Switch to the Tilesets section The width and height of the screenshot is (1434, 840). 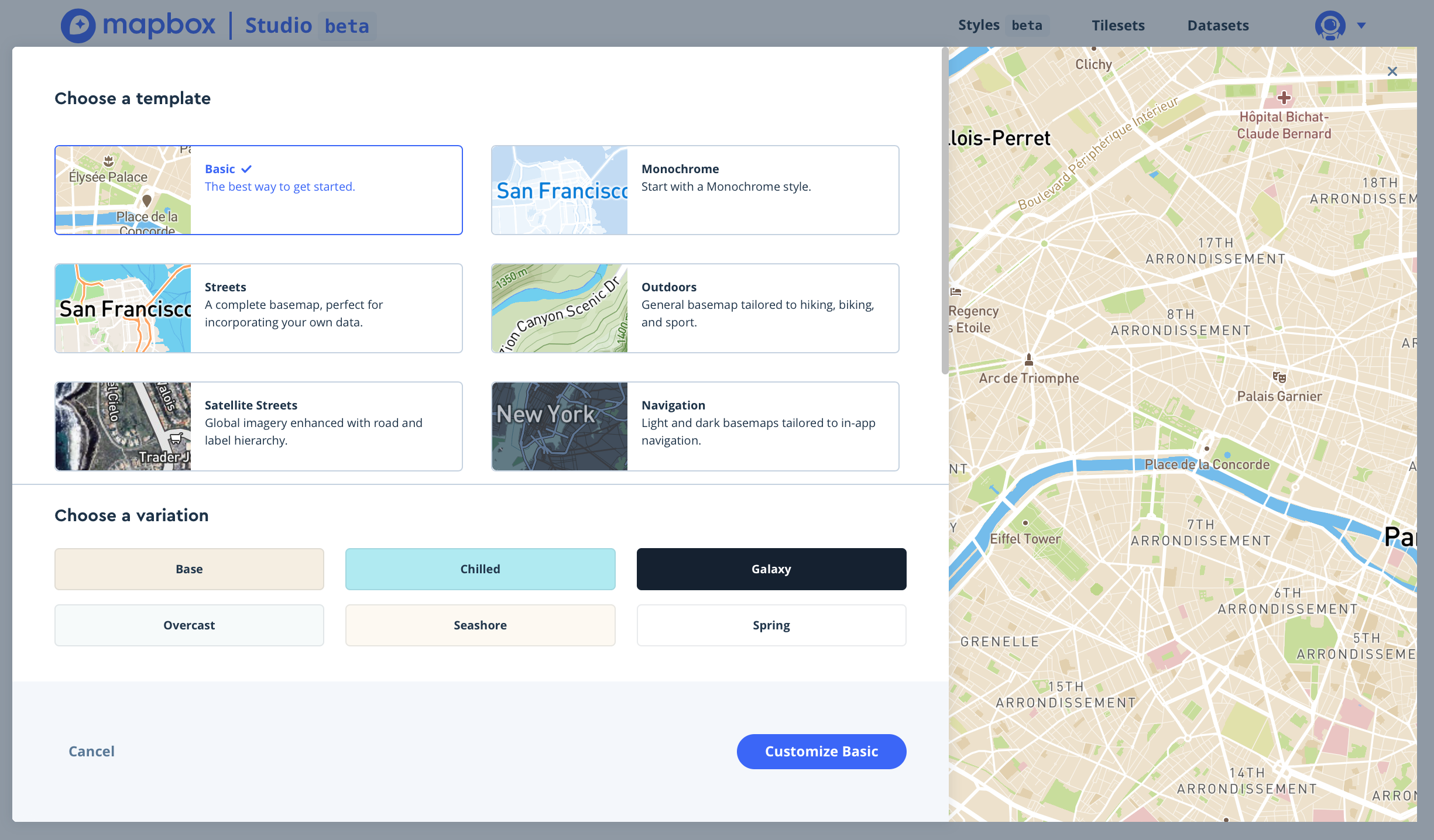[1117, 25]
